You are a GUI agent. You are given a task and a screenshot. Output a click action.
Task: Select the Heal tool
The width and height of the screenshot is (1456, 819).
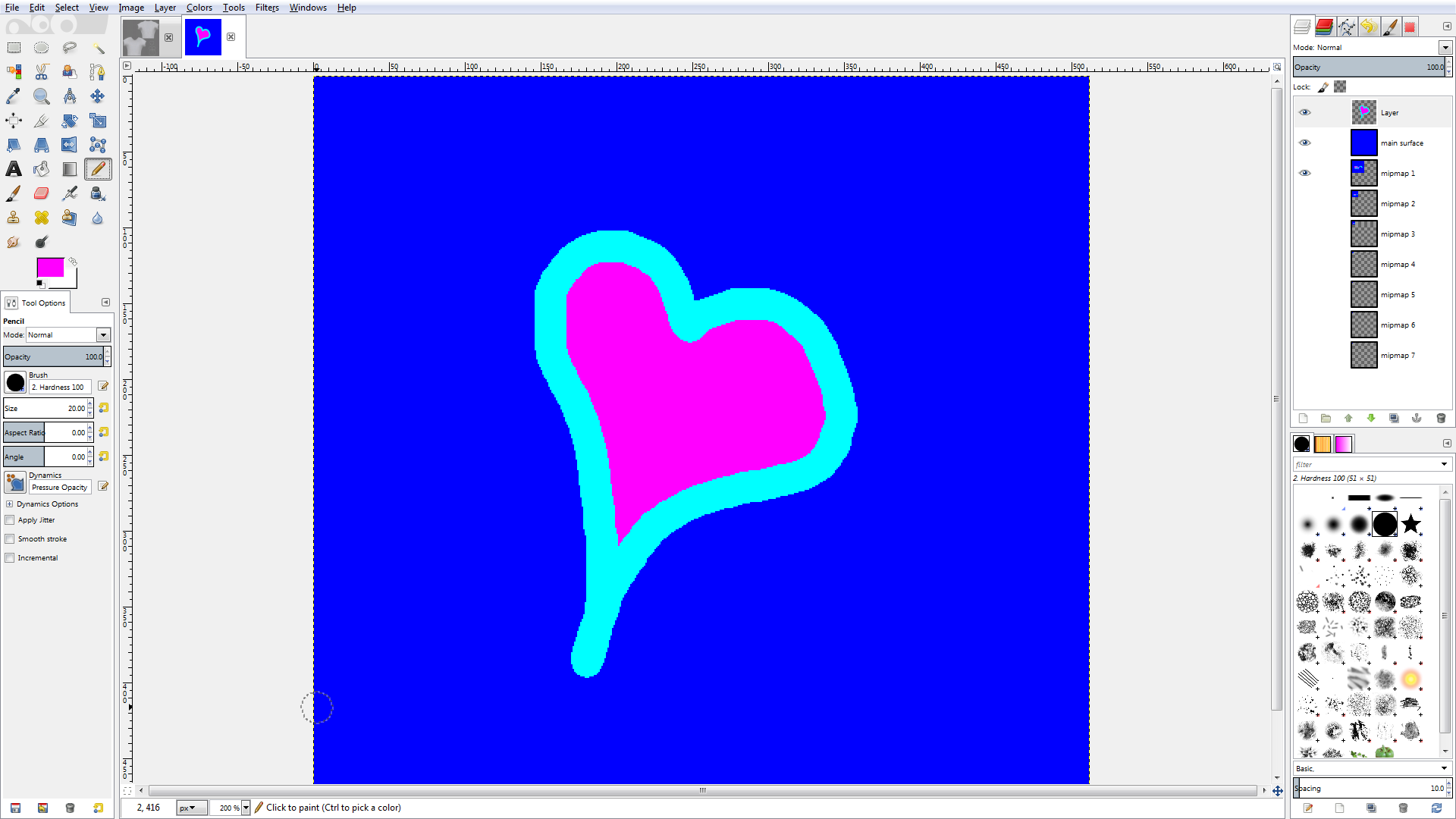pyautogui.click(x=42, y=218)
